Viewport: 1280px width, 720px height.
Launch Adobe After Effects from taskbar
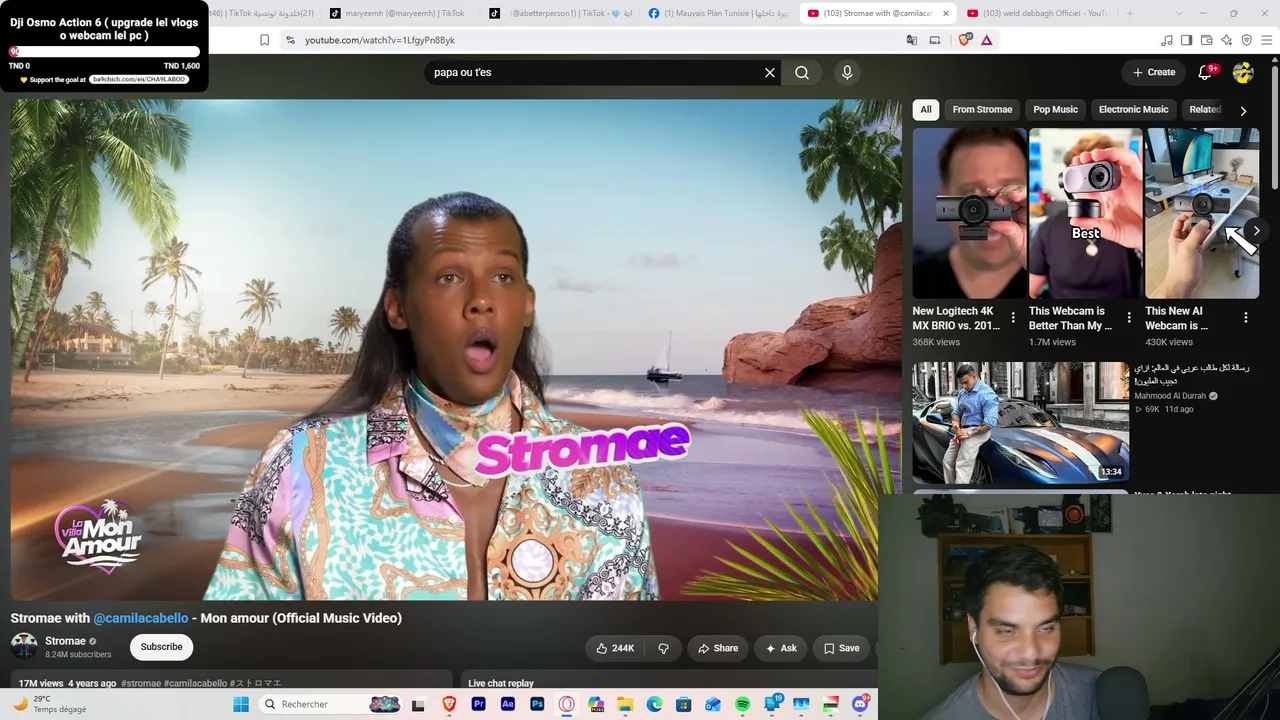(507, 704)
